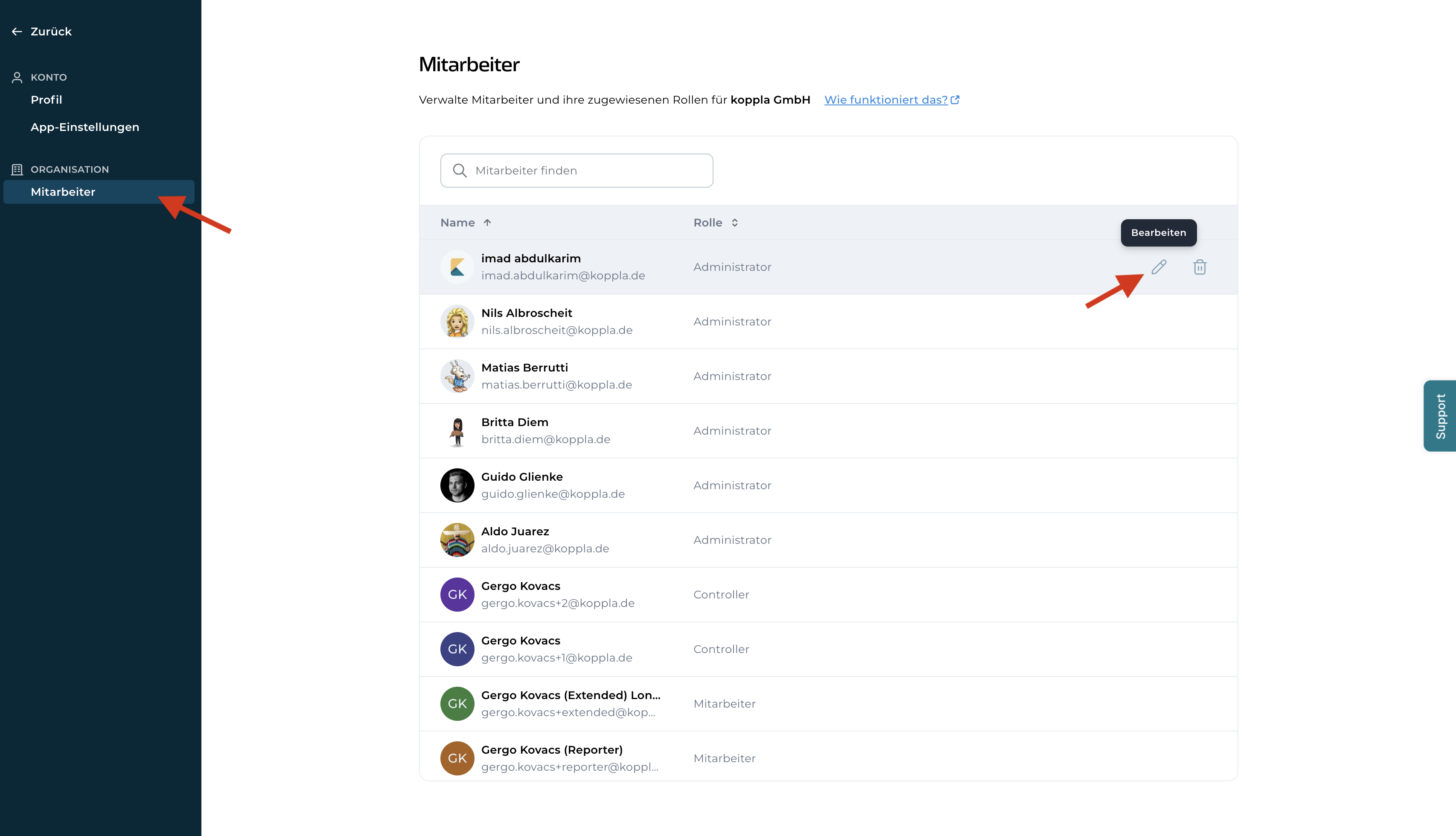This screenshot has width=1456, height=836.
Task: Click the brown GK avatar of Gergo Kovacs (Reporter)
Action: (x=457, y=758)
